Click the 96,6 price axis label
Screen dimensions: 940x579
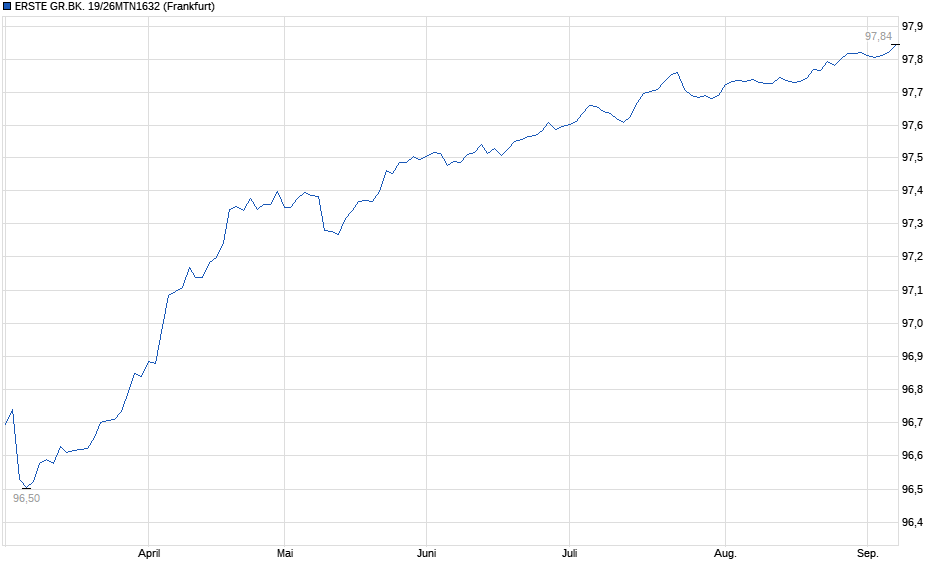912,456
